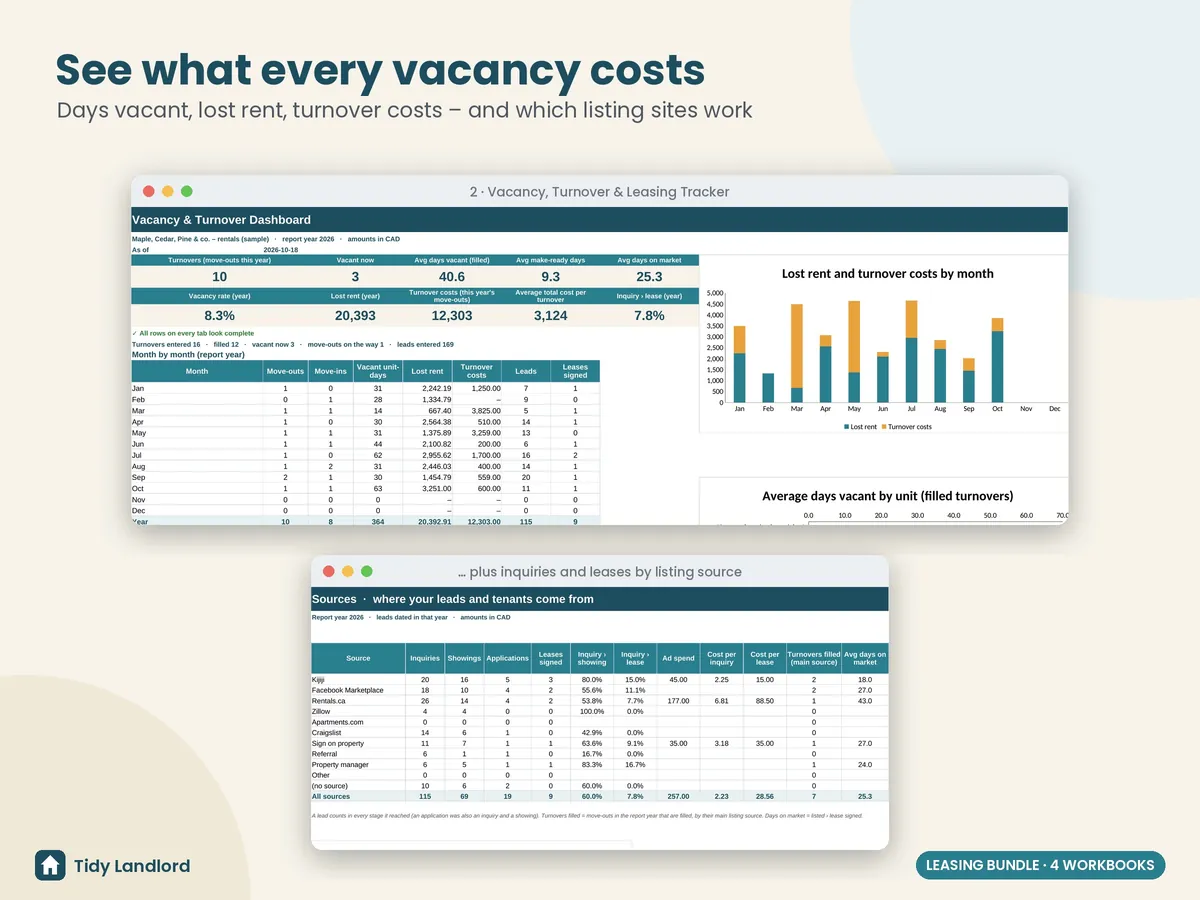Select the Referral source row
This screenshot has width=1200, height=900.
pyautogui.click(x=599, y=754)
